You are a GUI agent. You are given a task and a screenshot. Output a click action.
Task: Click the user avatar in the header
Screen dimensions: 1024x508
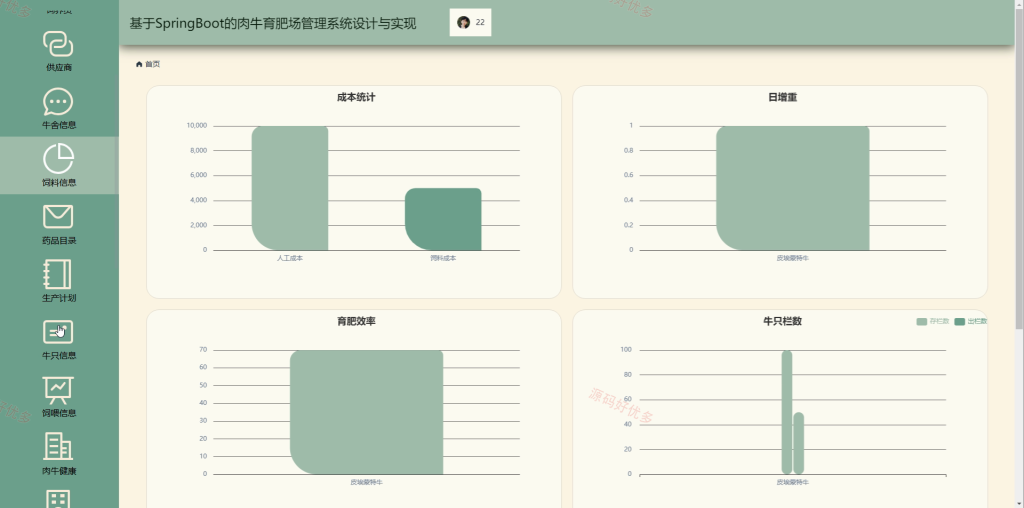coord(464,22)
